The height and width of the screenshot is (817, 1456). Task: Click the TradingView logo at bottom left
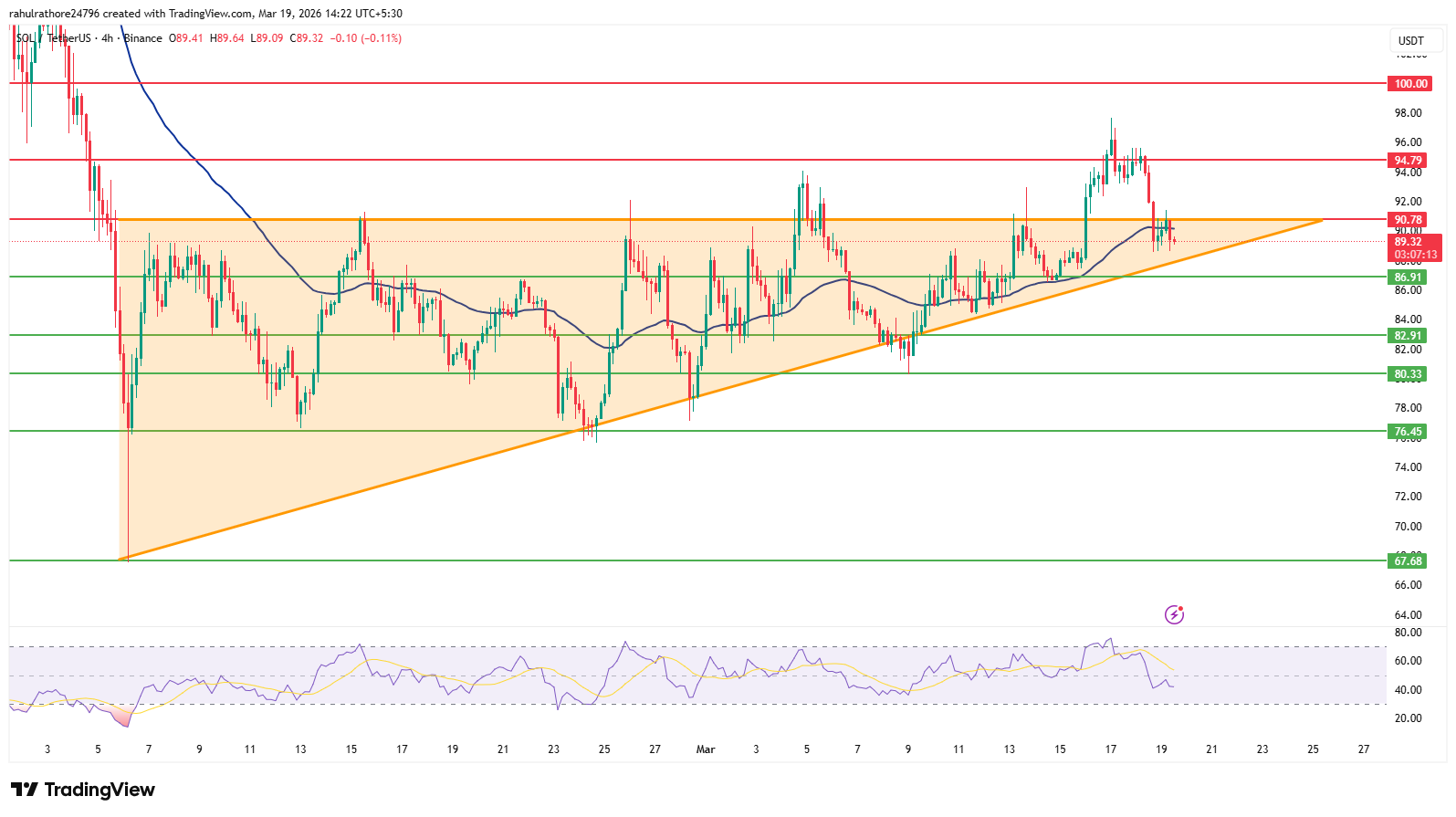tap(83, 790)
